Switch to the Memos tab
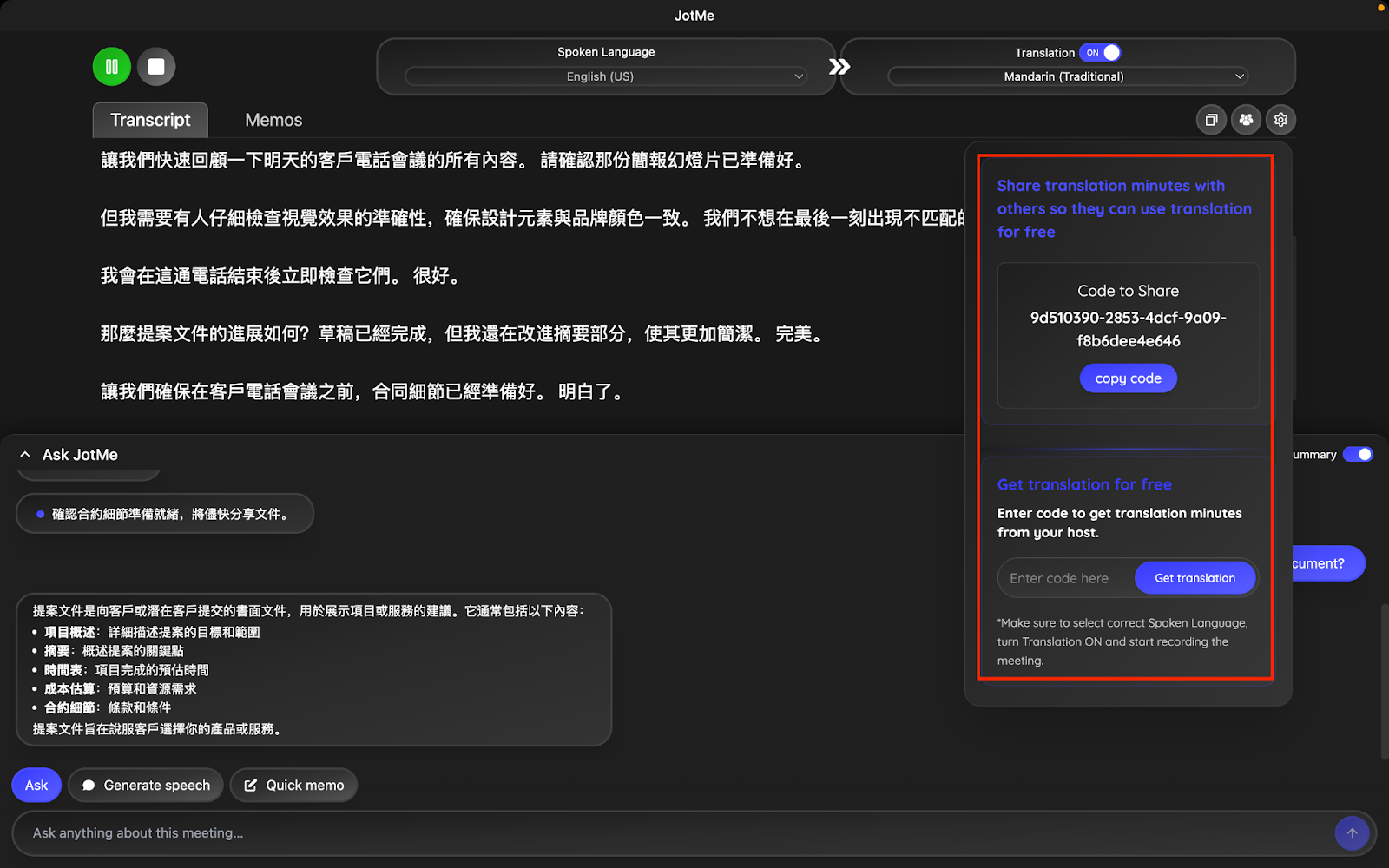 273,120
